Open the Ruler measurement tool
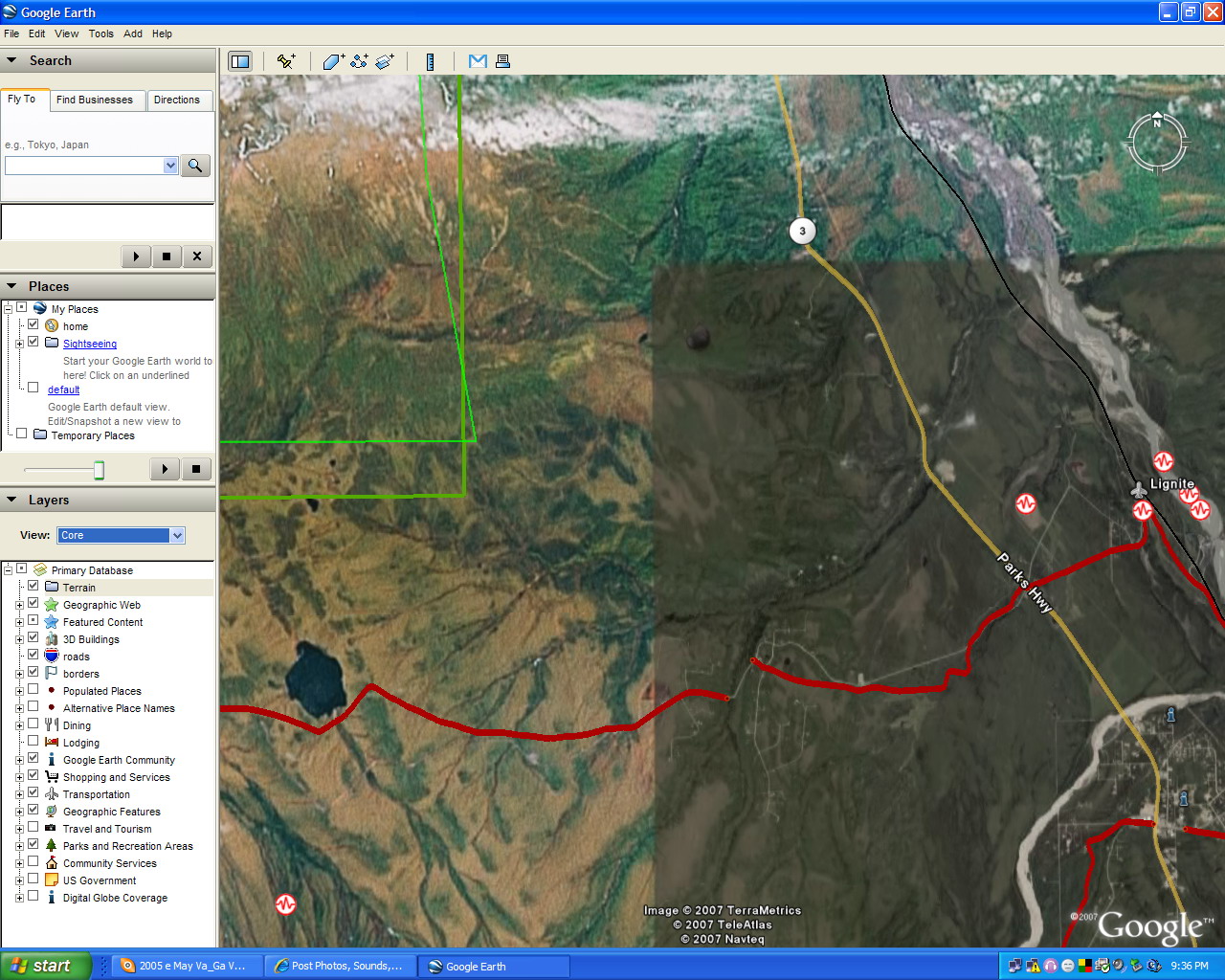 (430, 61)
